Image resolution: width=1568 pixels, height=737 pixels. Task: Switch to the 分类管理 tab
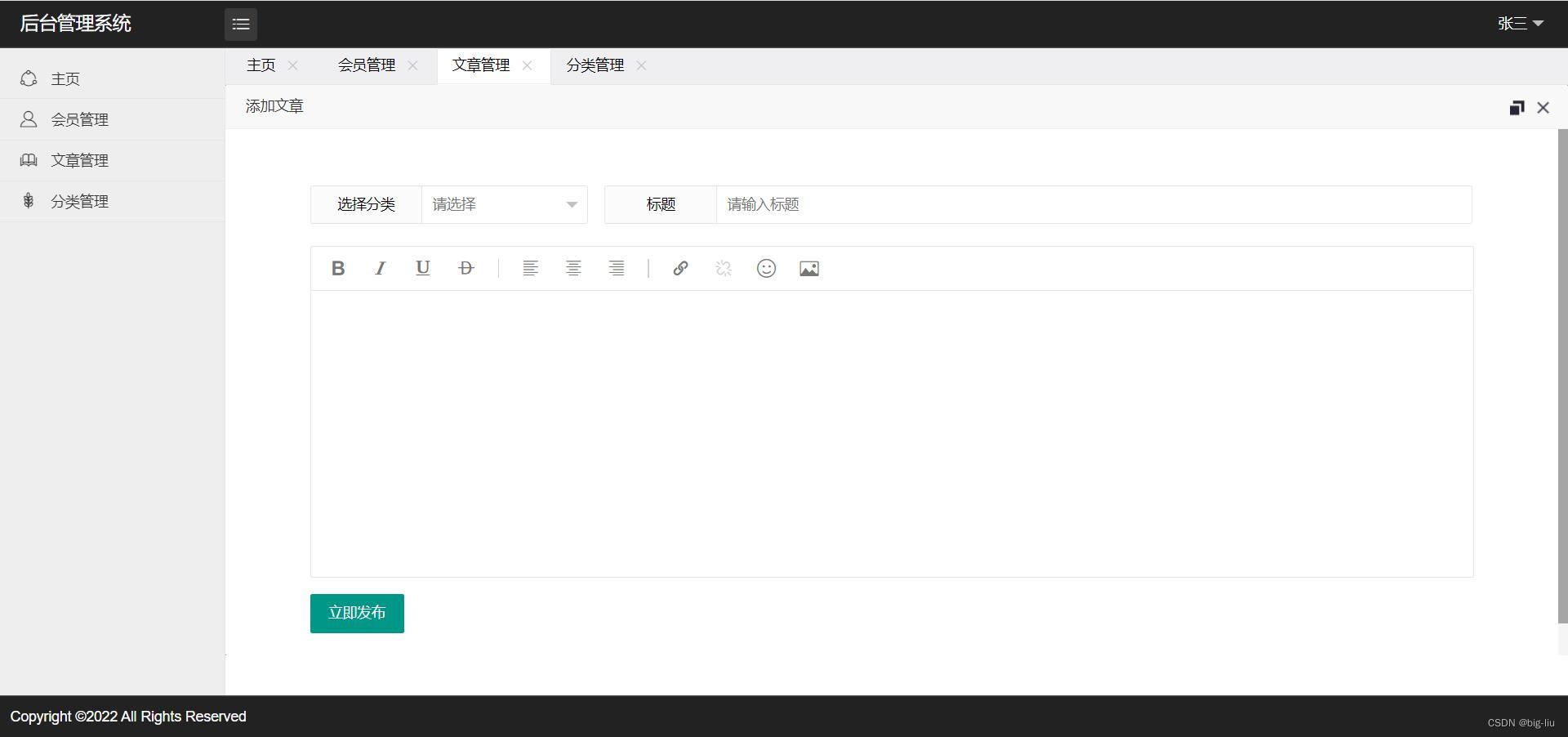tap(595, 65)
